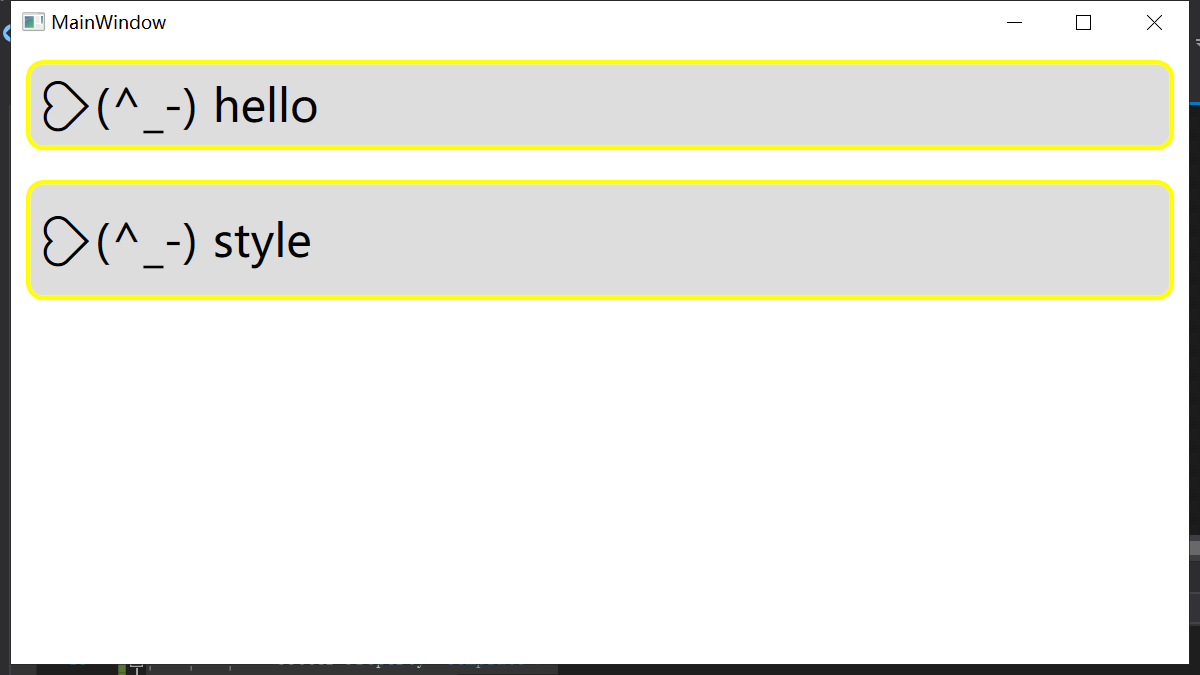Click the heart icon beside style
The height and width of the screenshot is (675, 1200).
(65, 241)
